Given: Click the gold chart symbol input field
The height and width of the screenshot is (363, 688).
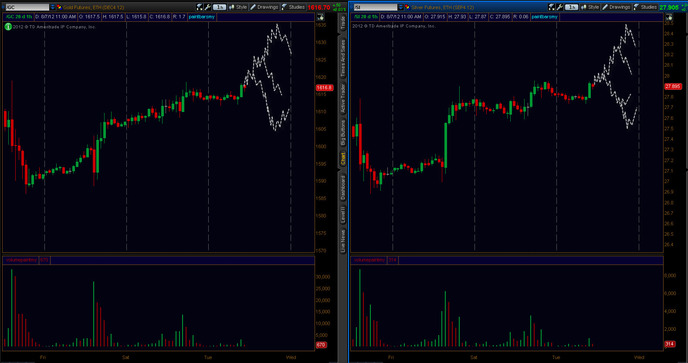Looking at the screenshot, I should click(27, 7).
